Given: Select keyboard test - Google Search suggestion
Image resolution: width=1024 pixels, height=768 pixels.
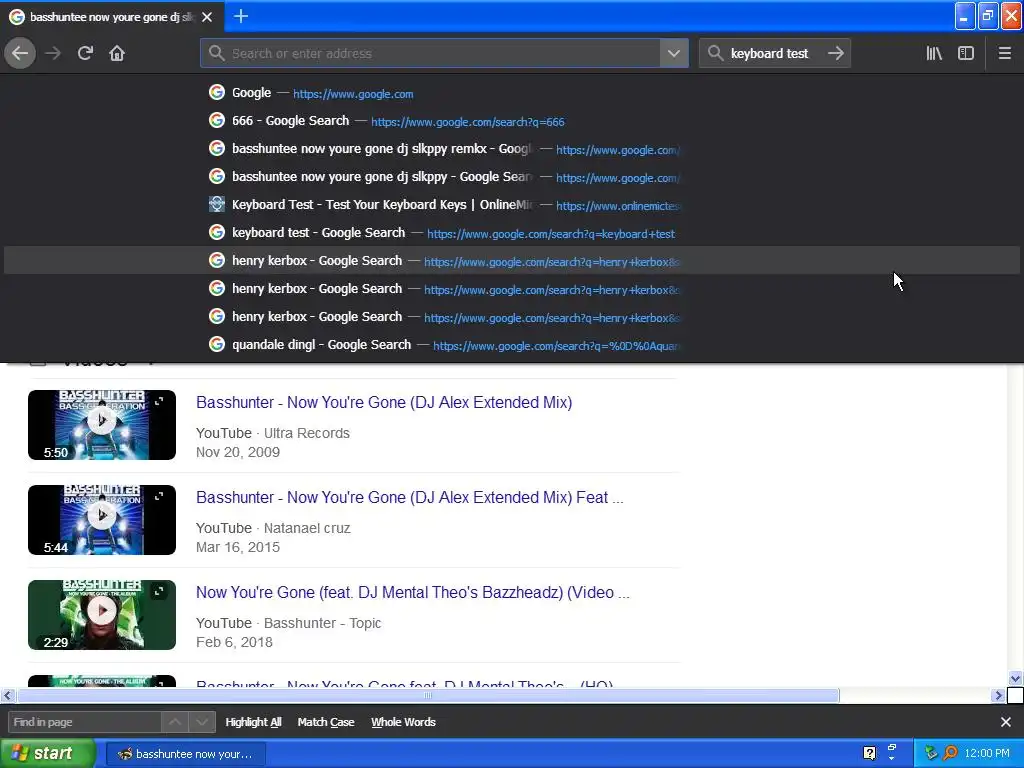Looking at the screenshot, I should 512,233.
